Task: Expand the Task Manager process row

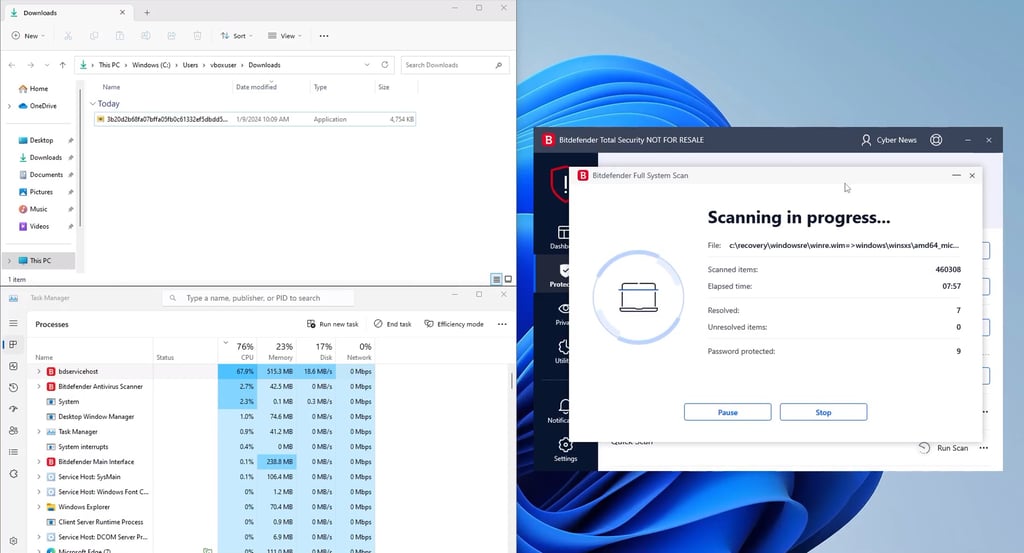Action: (x=39, y=432)
